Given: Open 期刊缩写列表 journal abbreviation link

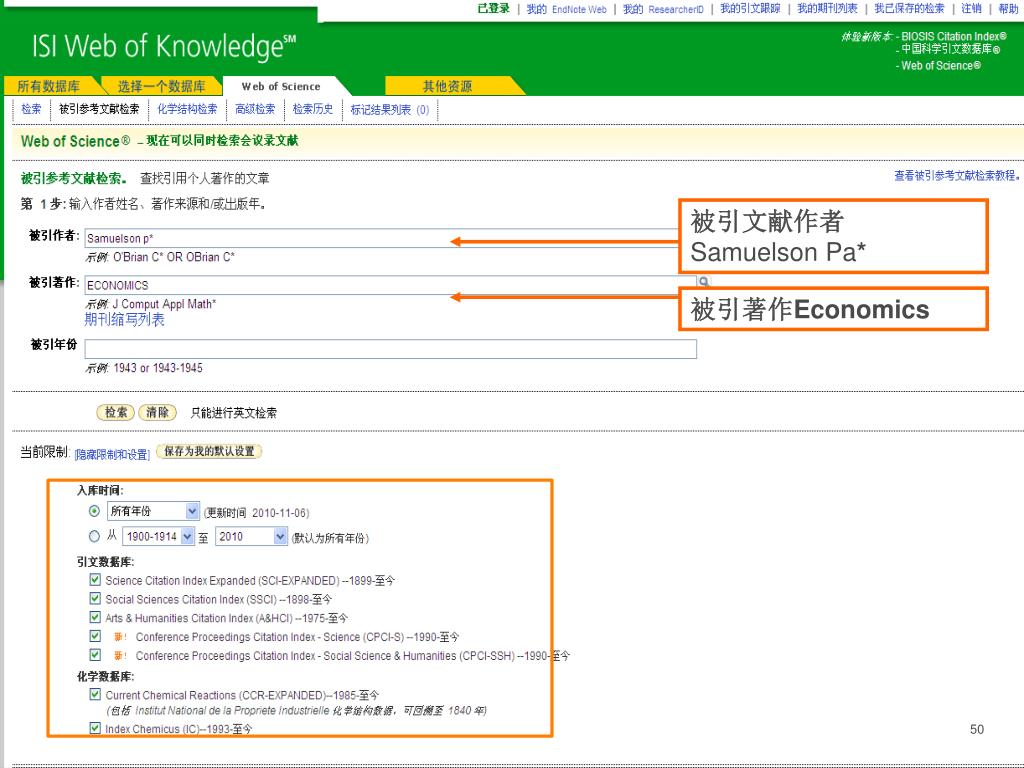Looking at the screenshot, I should click(124, 319).
